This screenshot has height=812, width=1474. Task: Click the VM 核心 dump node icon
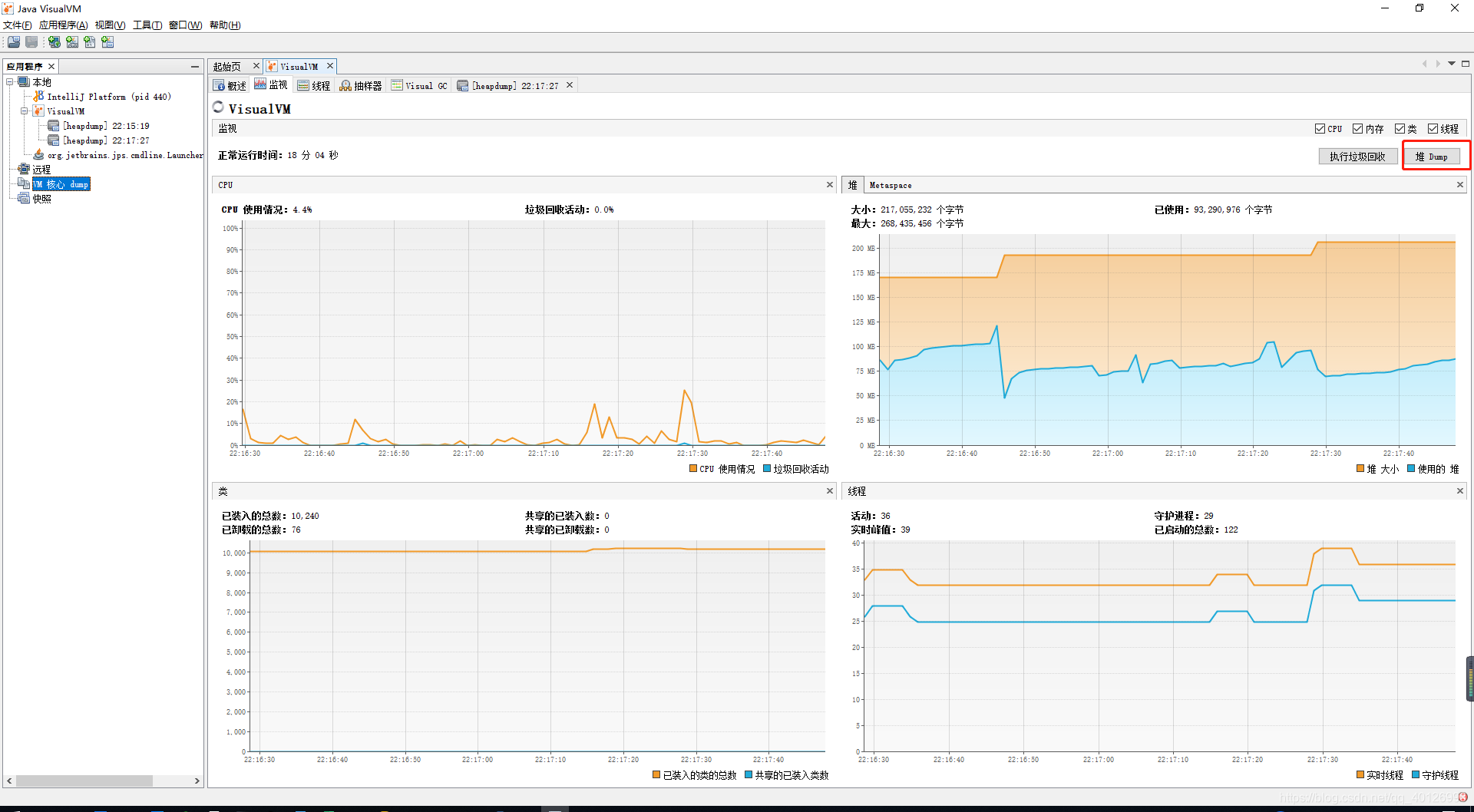pyautogui.click(x=24, y=184)
